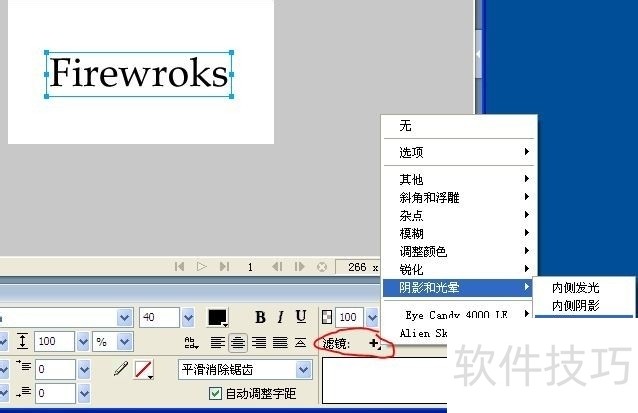
Task: Open the 调整颜色 submenu
Action: coord(459,251)
